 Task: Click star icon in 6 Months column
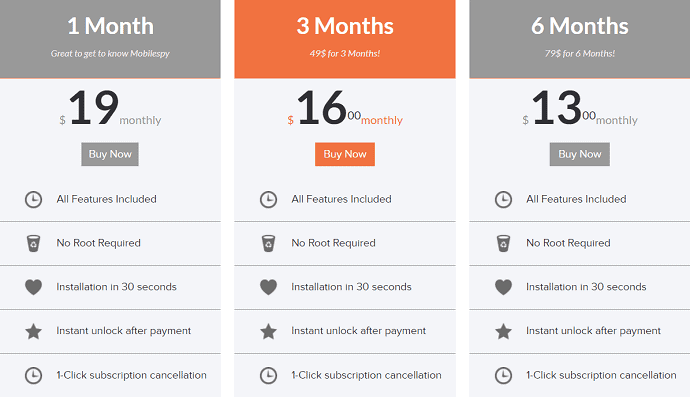[x=503, y=331]
